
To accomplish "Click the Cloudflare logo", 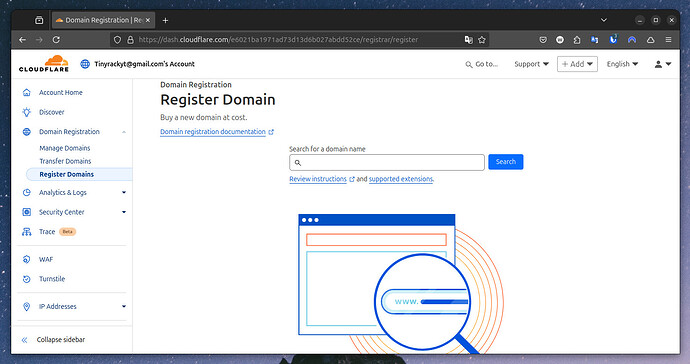I will click(44, 64).
